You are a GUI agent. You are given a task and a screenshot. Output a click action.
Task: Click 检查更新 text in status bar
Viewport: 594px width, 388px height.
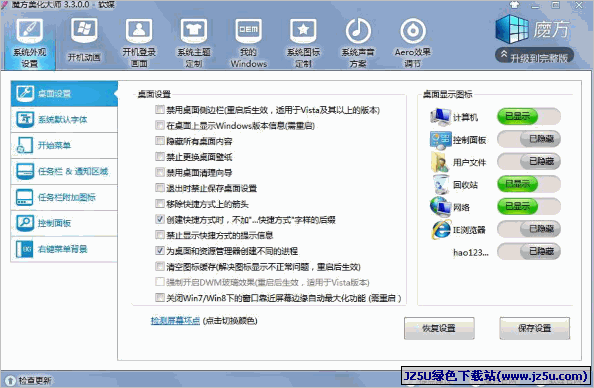35,380
